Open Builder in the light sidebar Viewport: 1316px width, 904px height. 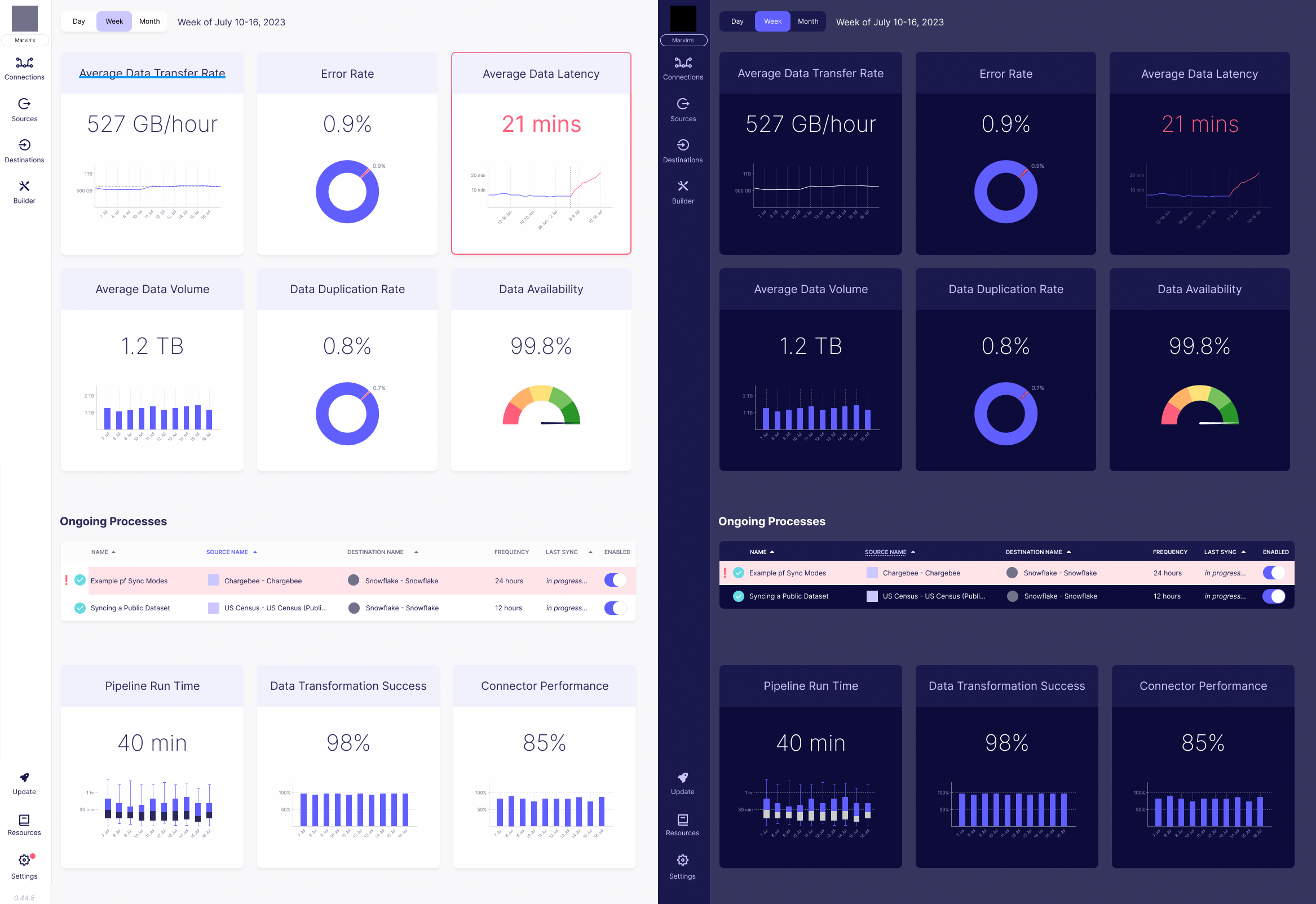(24, 192)
